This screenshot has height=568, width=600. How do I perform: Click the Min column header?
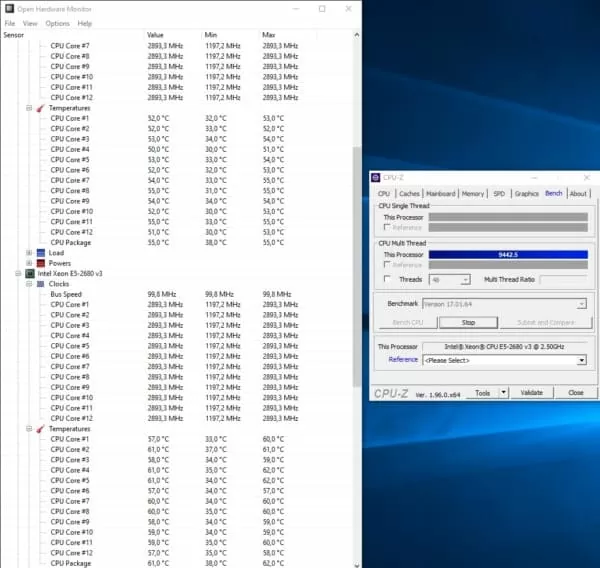click(x=230, y=35)
